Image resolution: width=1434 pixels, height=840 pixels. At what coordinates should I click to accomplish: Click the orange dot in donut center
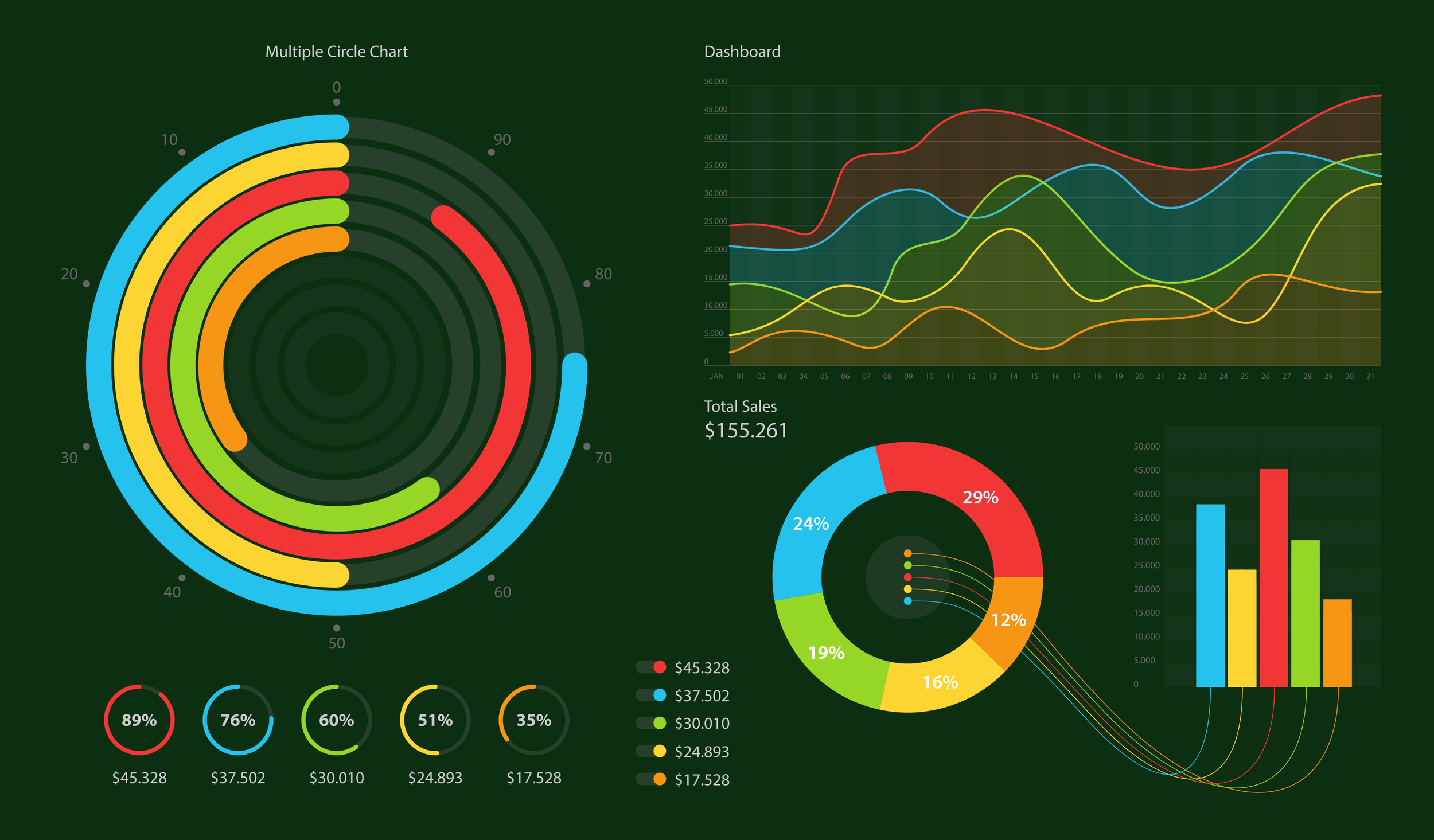click(x=907, y=553)
